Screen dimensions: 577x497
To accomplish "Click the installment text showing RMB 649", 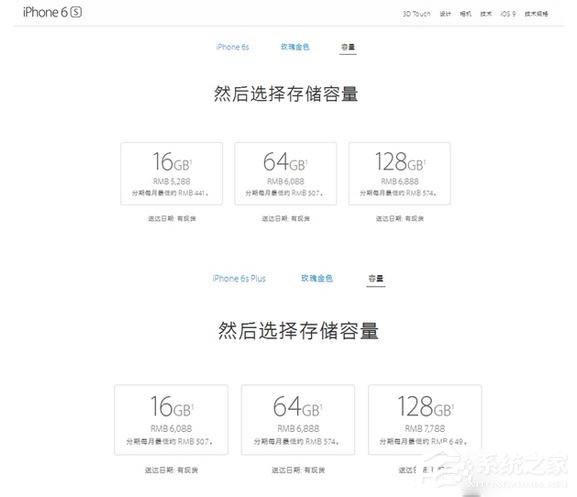I will click(424, 441).
